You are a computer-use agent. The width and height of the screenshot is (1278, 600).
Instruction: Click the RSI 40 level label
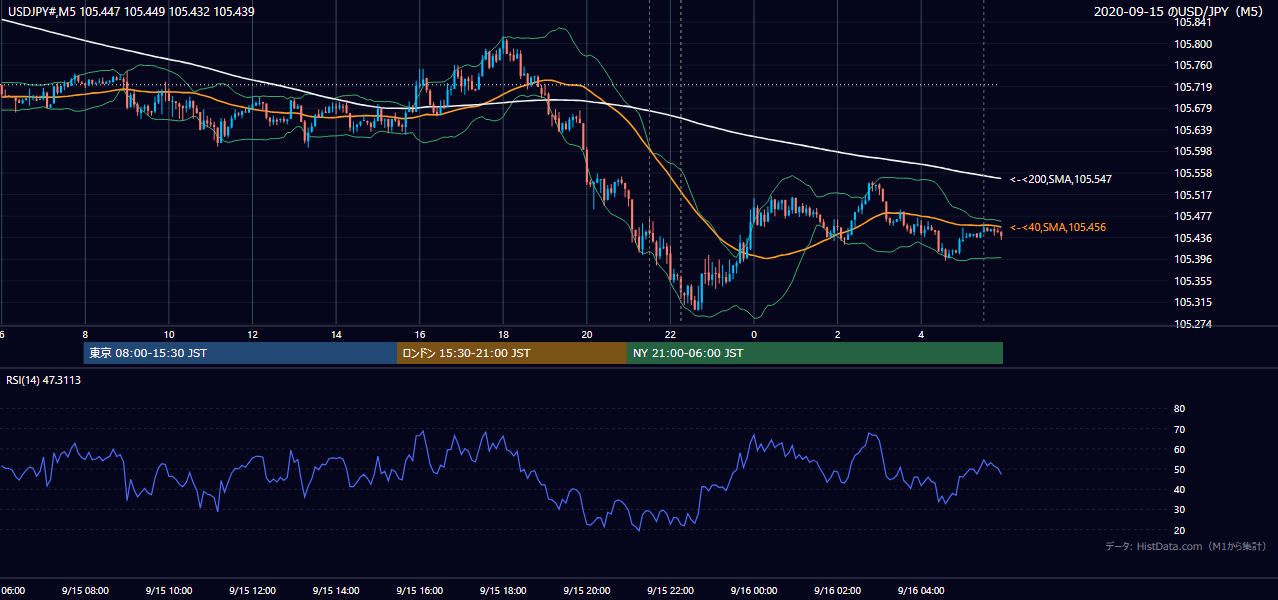click(1179, 489)
